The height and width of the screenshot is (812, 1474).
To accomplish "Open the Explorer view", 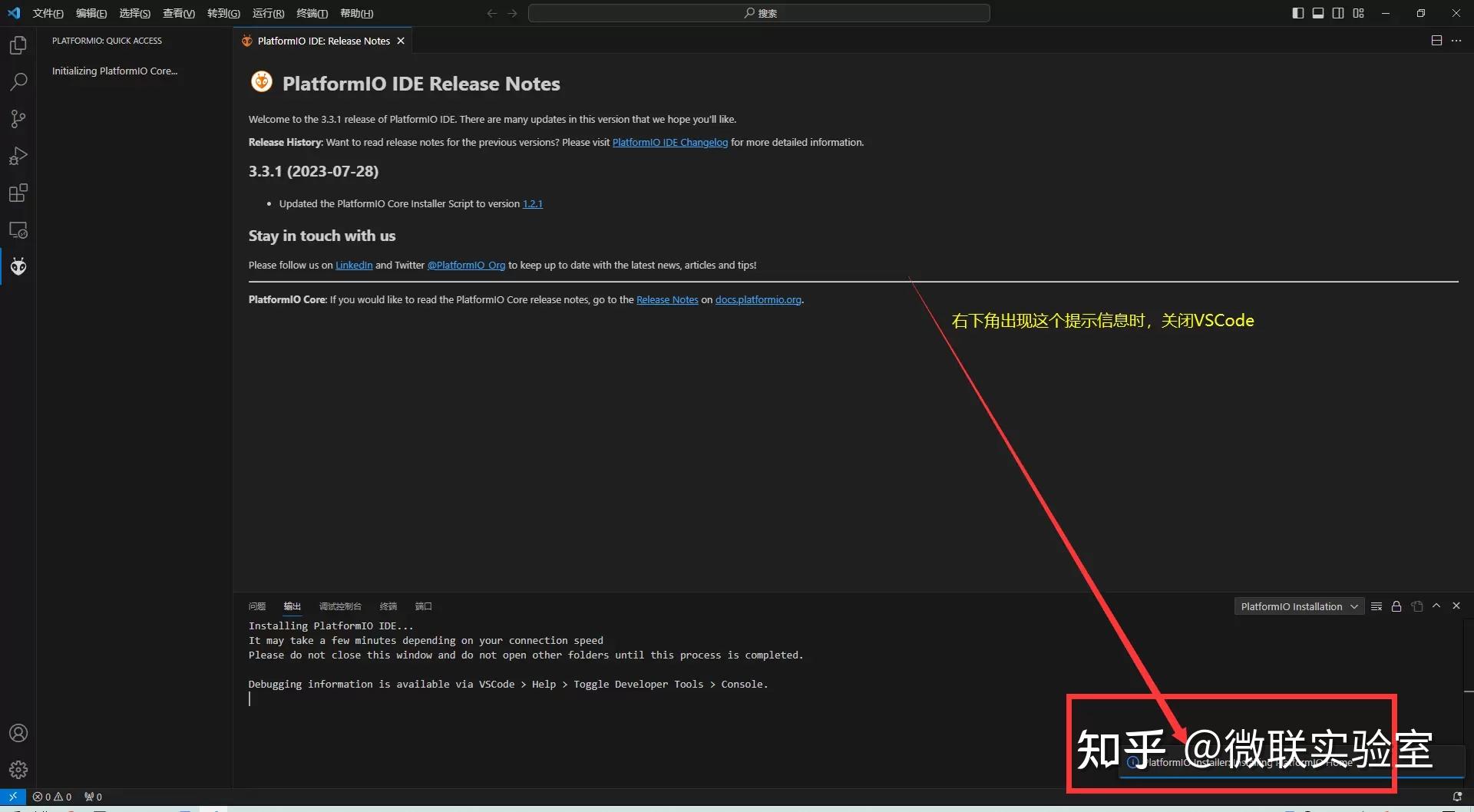I will point(18,45).
